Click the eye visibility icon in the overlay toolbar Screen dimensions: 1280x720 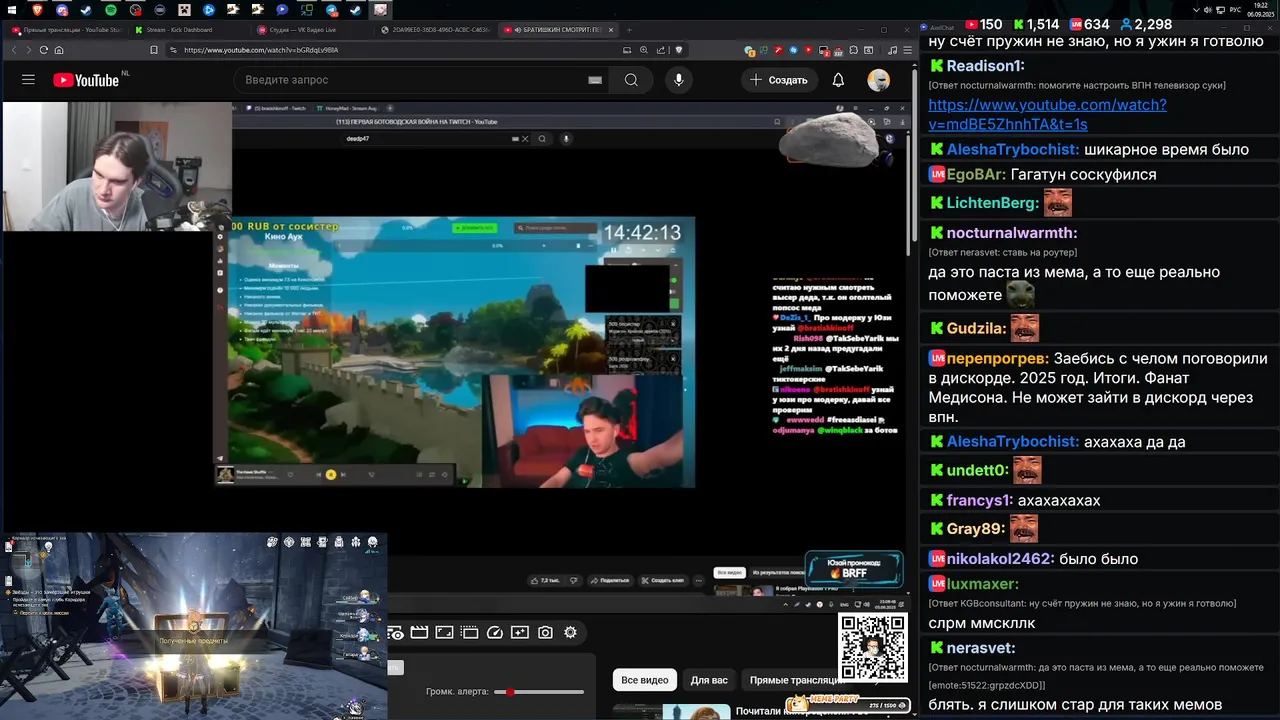pos(395,632)
